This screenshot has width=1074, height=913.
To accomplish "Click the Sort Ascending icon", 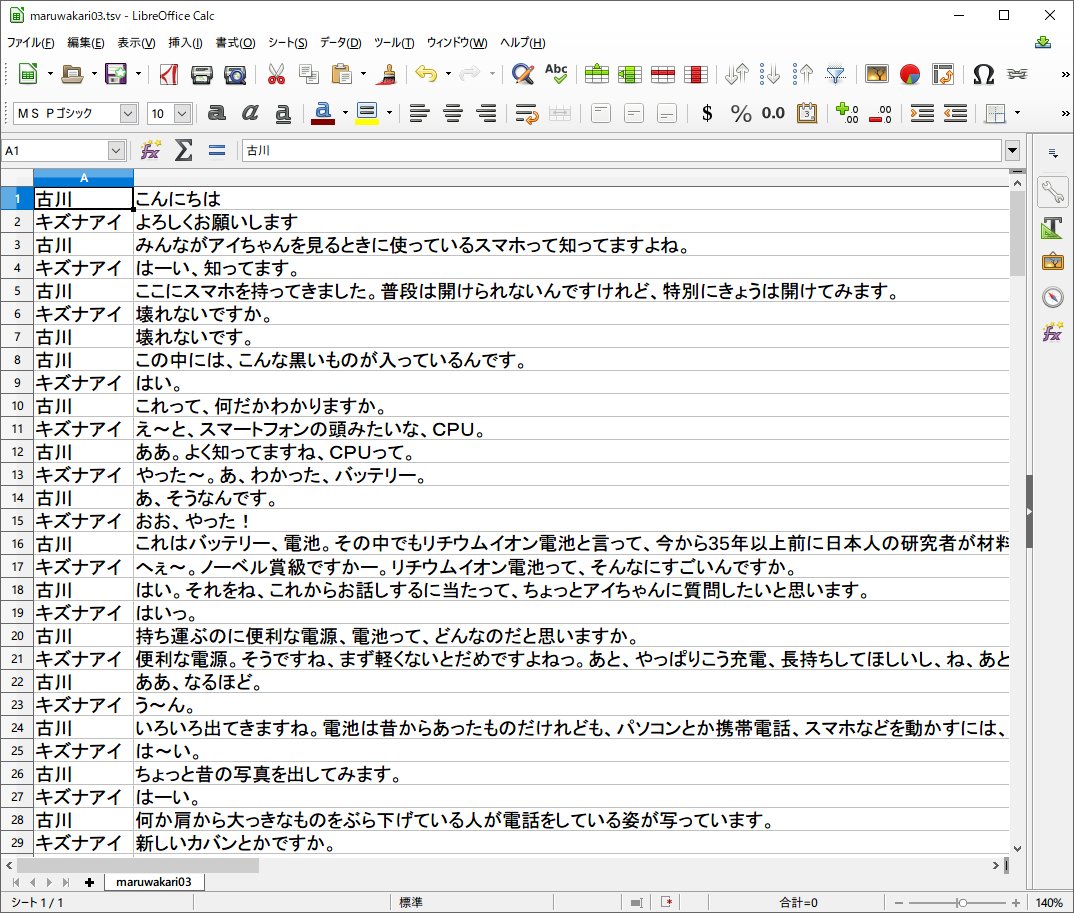I will 770,74.
